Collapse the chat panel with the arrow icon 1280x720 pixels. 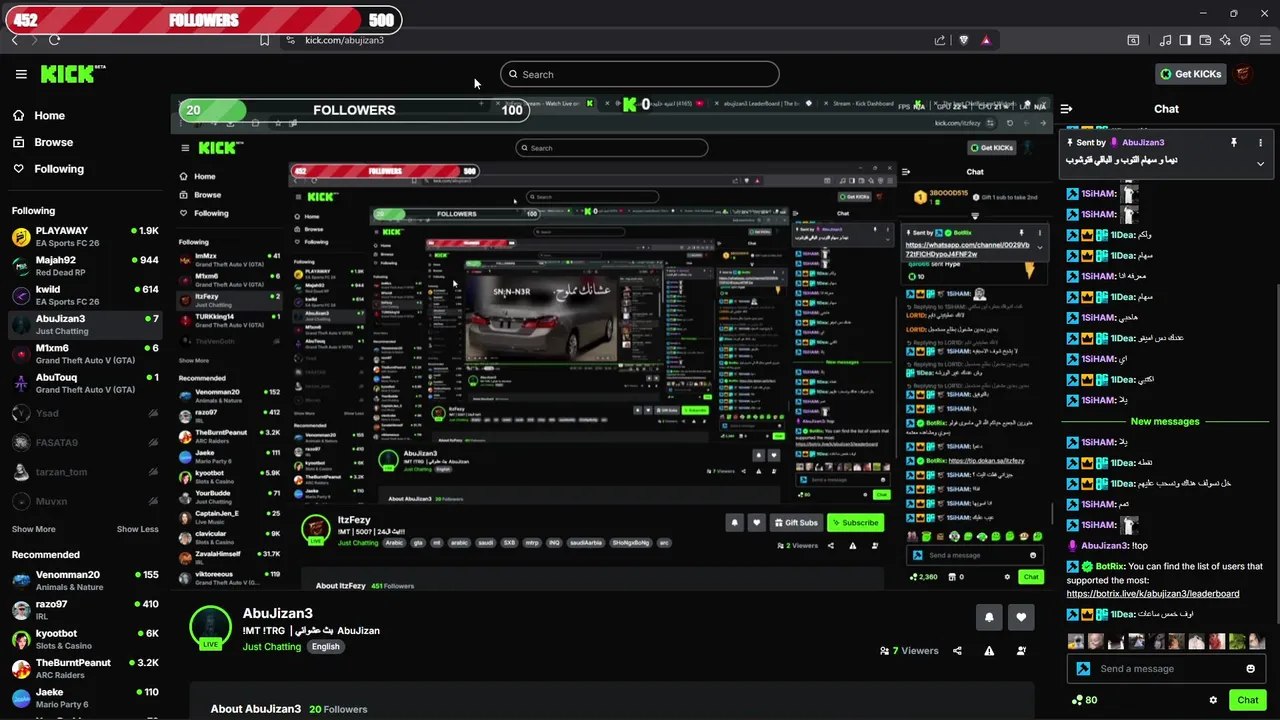tap(1066, 109)
